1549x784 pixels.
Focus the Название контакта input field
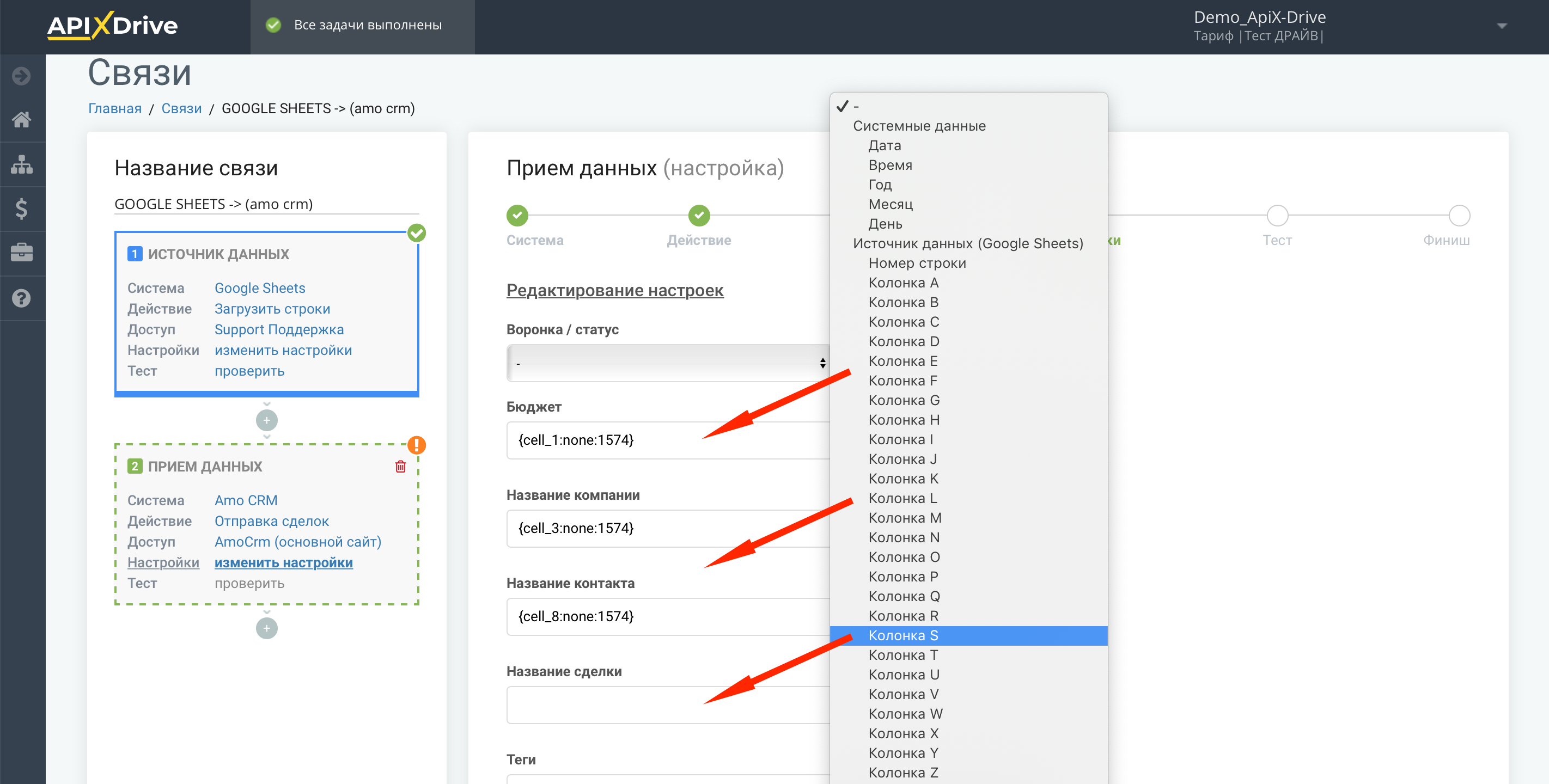point(669,617)
